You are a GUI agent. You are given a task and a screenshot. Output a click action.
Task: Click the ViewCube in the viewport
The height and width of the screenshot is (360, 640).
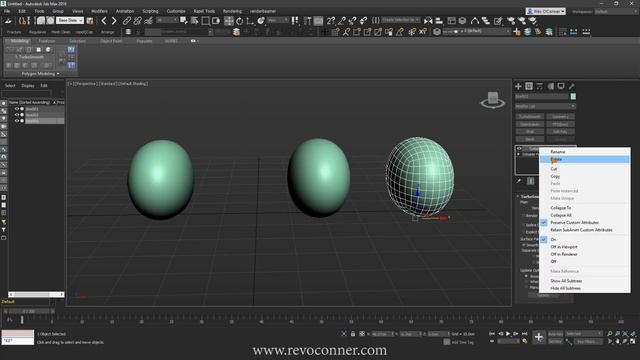(x=493, y=100)
